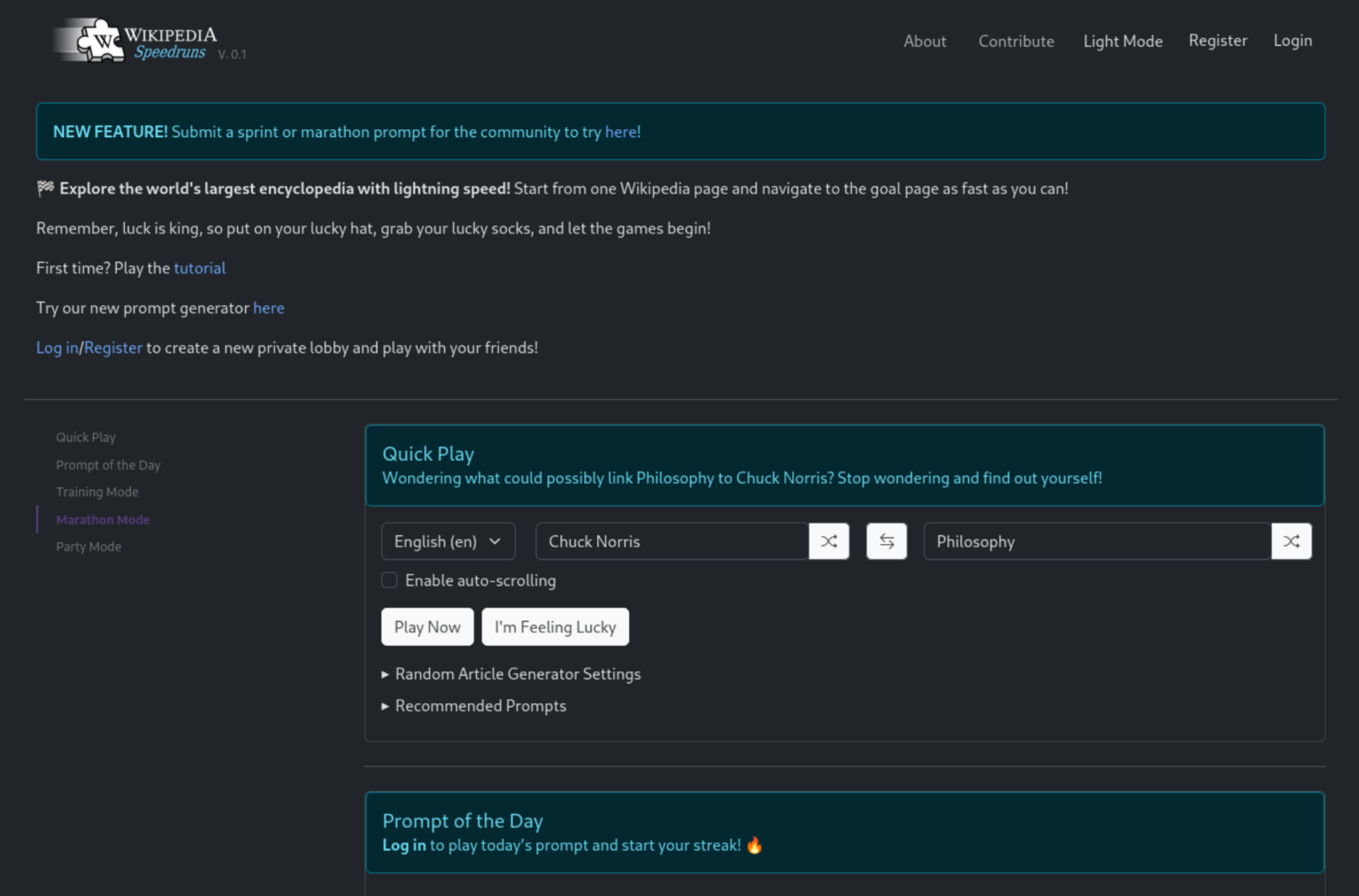Open the English language dropdown
Screen dimensions: 1359x896
pos(448,541)
